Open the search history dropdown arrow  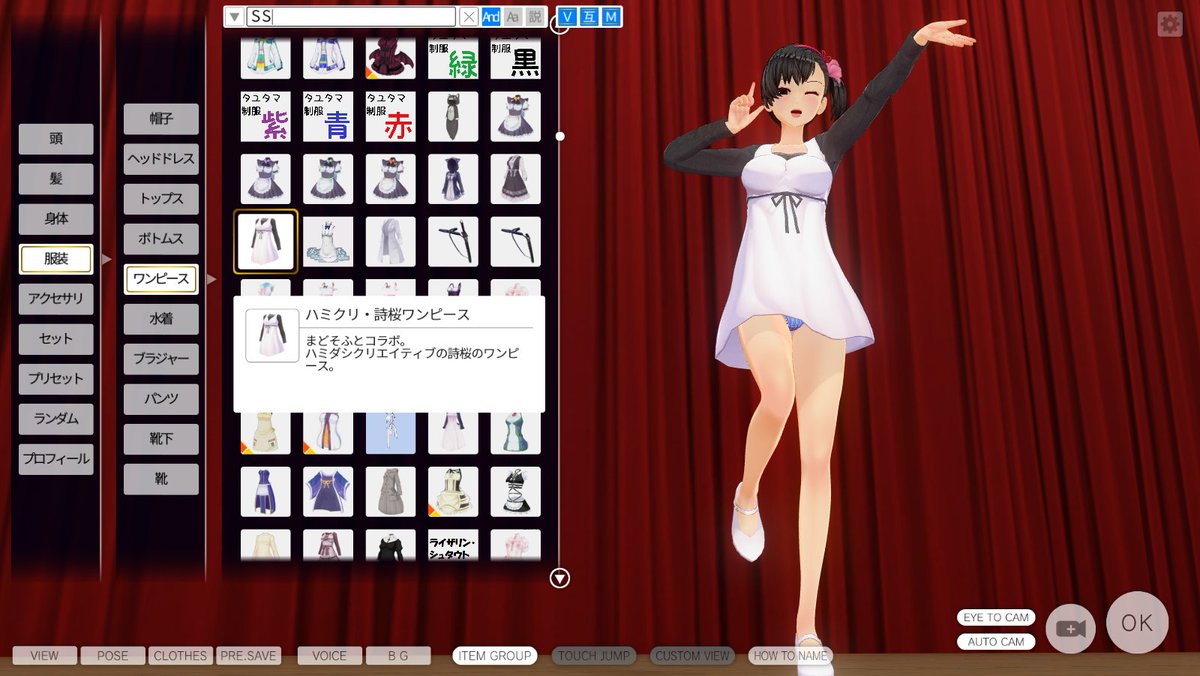235,16
